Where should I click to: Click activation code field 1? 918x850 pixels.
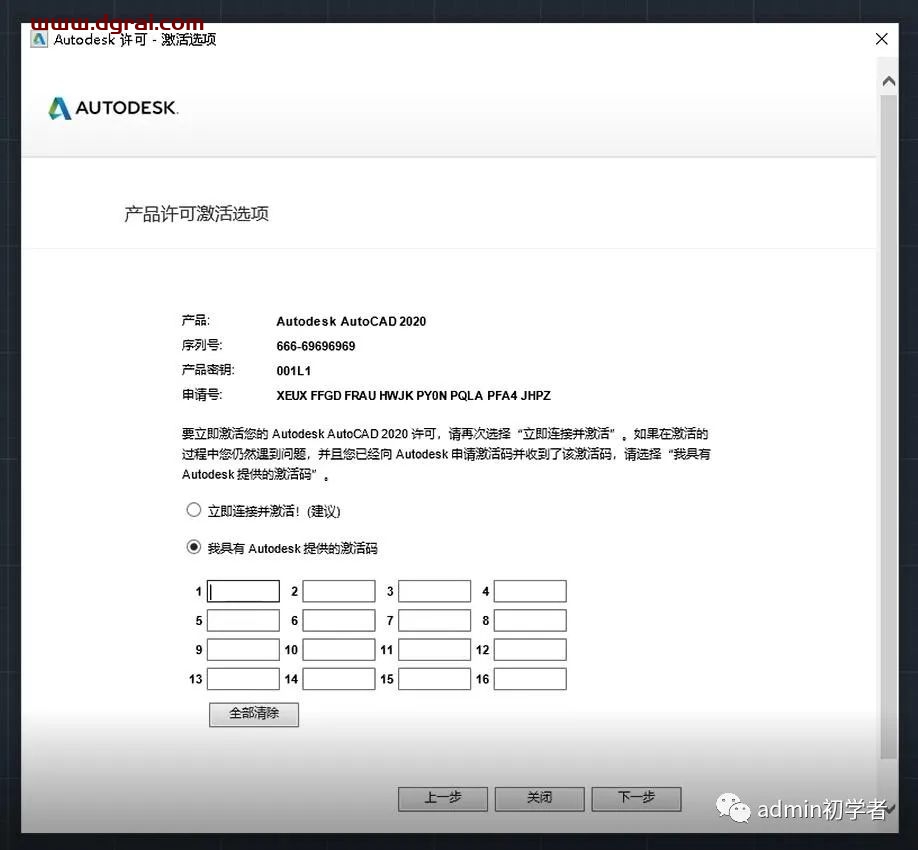244,591
